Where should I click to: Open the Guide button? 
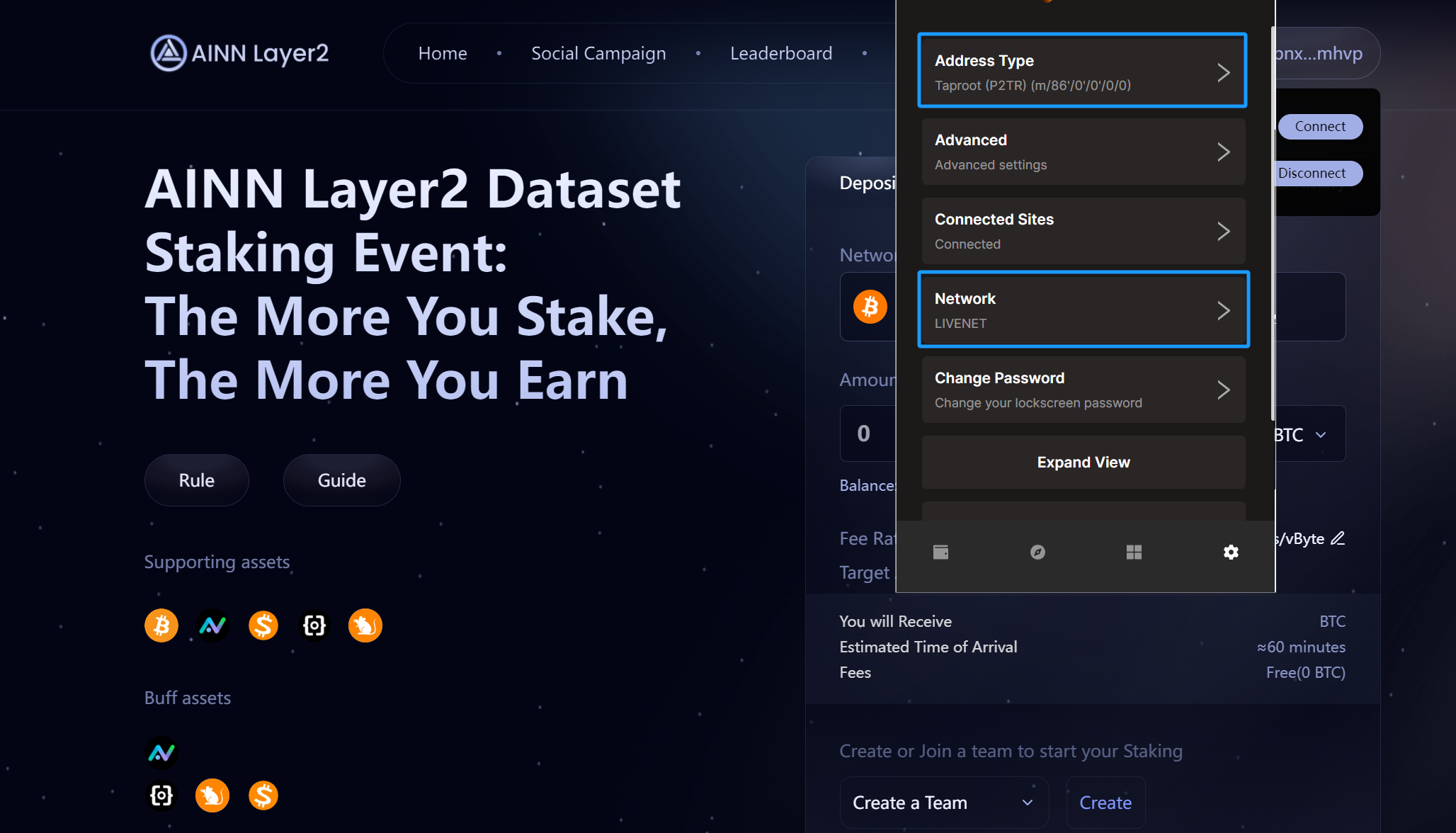(x=342, y=480)
